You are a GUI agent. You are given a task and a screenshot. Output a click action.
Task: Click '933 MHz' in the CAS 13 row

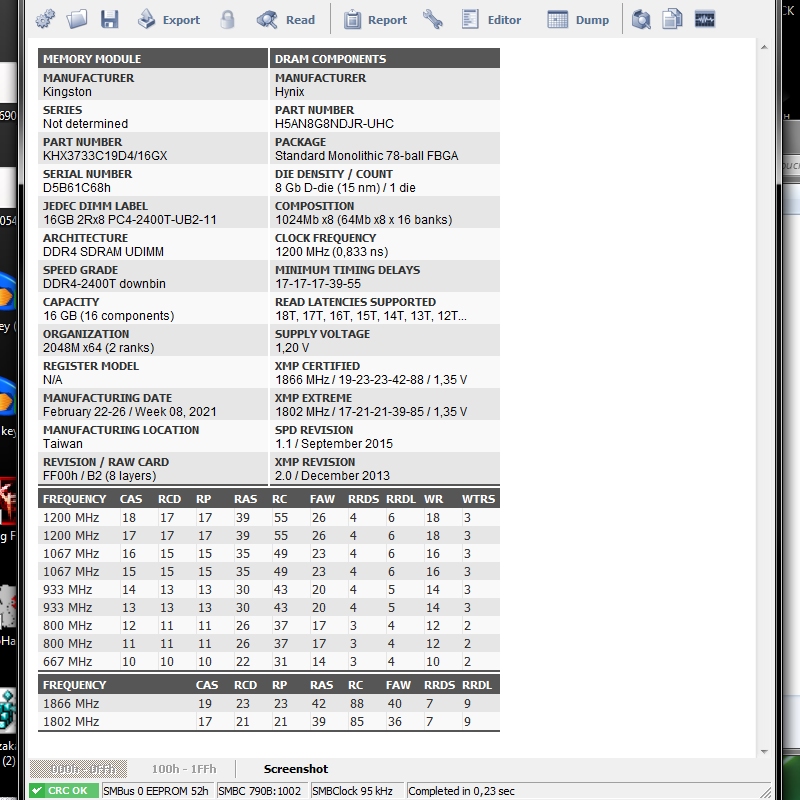click(x=67, y=607)
